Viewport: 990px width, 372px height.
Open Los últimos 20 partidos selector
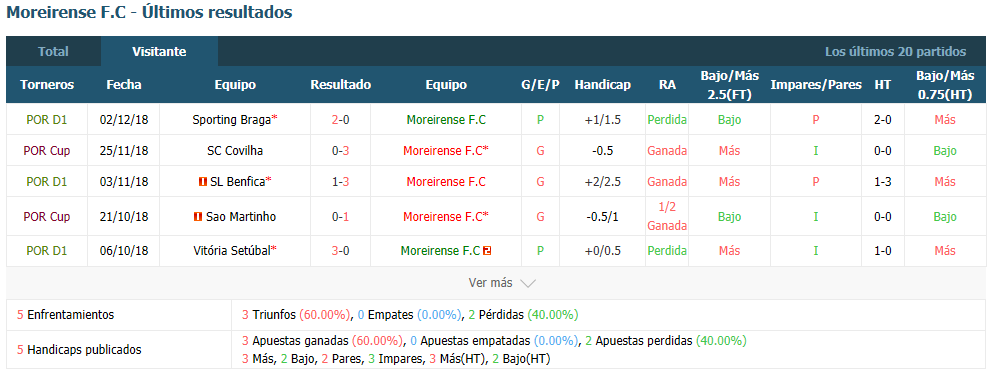click(895, 52)
